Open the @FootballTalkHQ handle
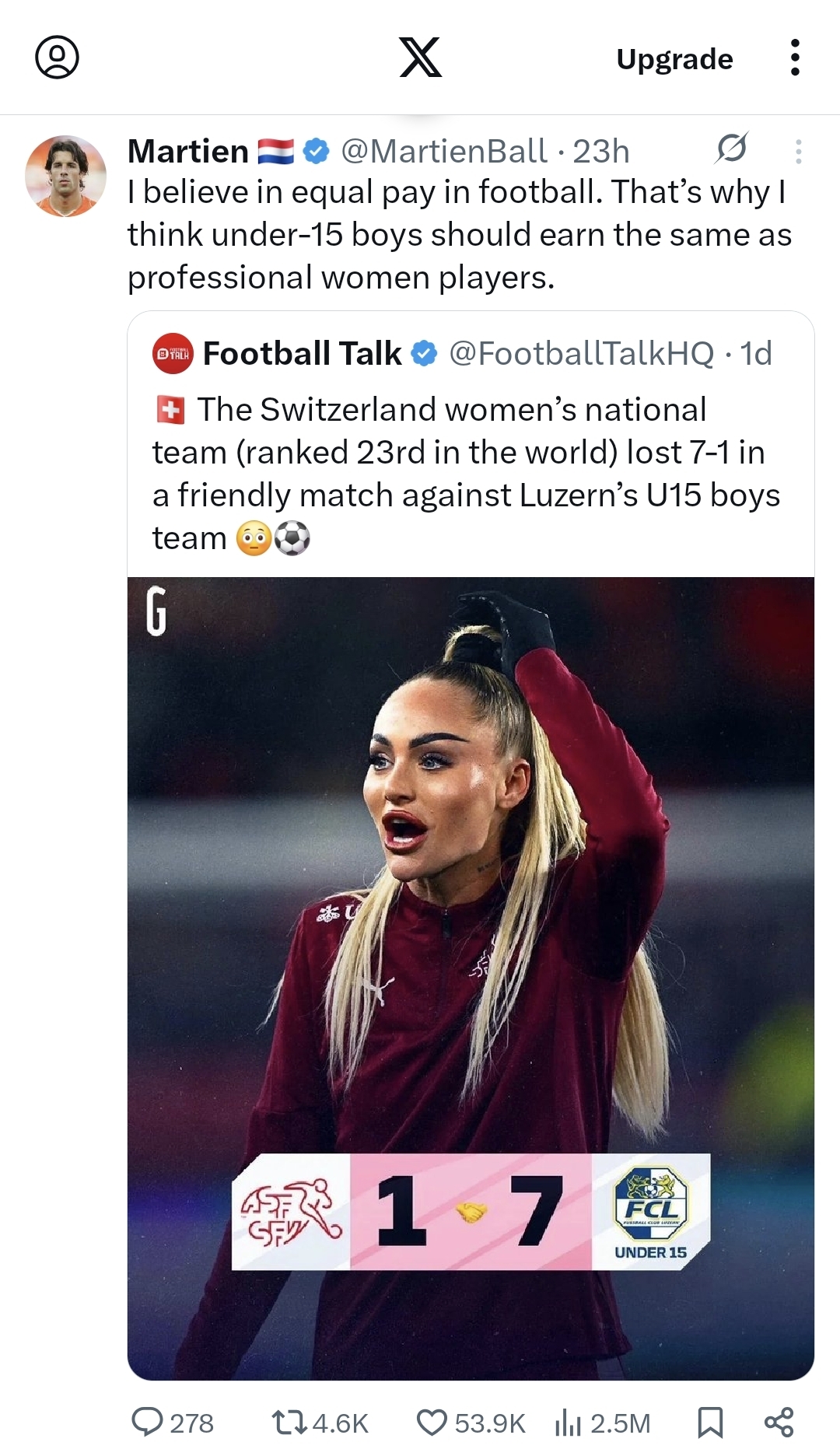840x1456 pixels. click(581, 354)
